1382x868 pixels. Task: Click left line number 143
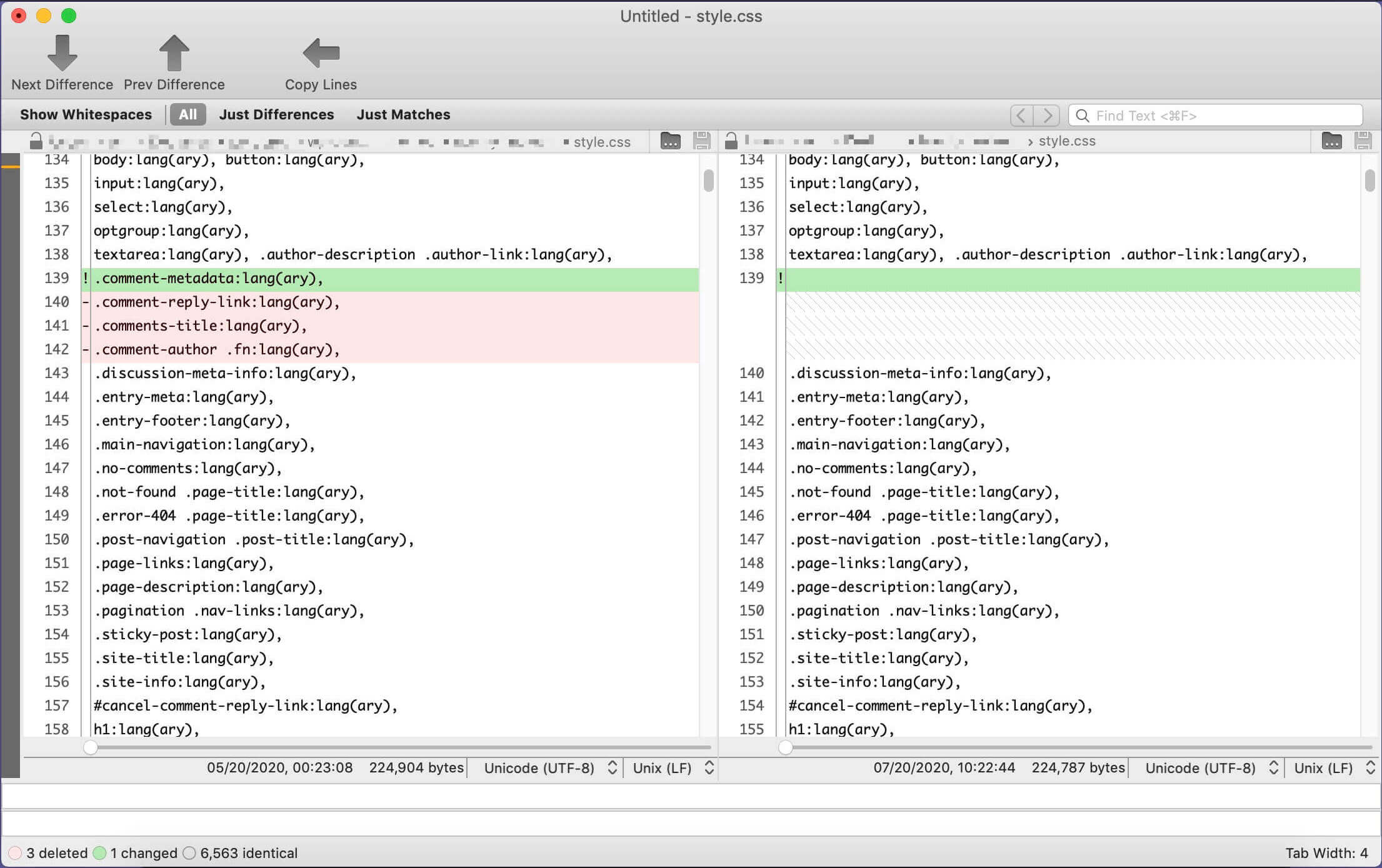coord(56,373)
